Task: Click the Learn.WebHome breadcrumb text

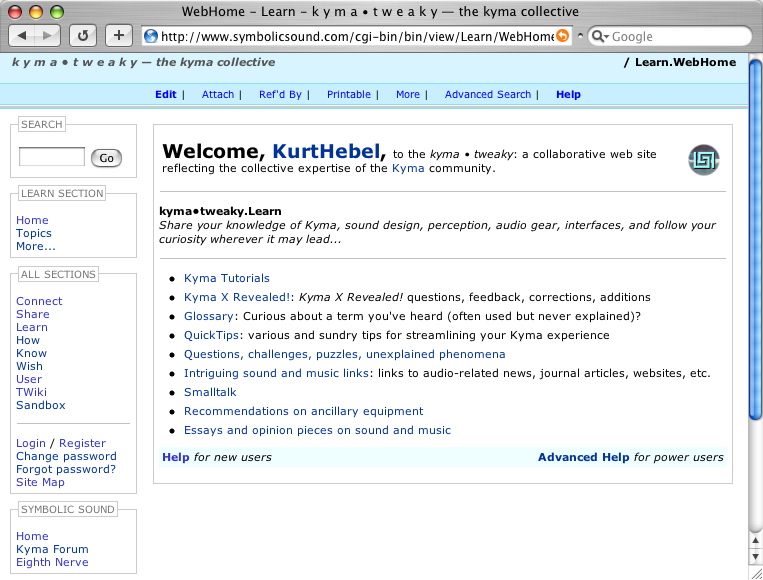Action: click(x=685, y=62)
